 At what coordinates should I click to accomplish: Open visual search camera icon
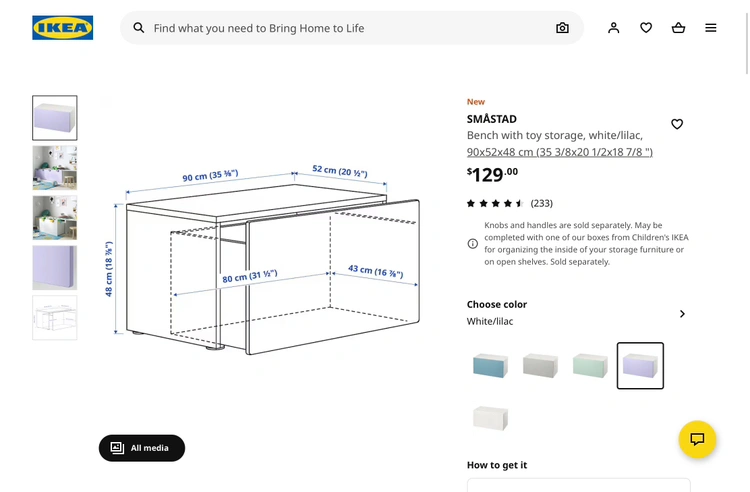(562, 28)
